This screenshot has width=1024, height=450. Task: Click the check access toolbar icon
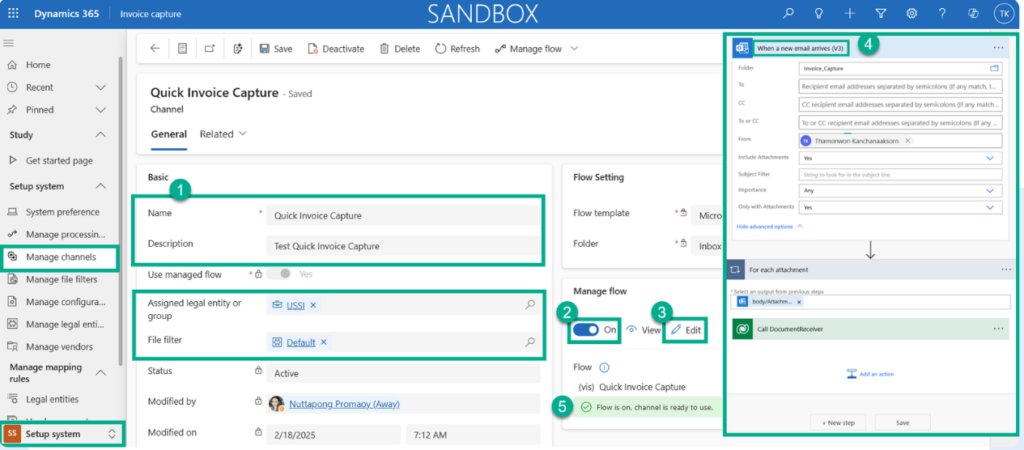238,48
